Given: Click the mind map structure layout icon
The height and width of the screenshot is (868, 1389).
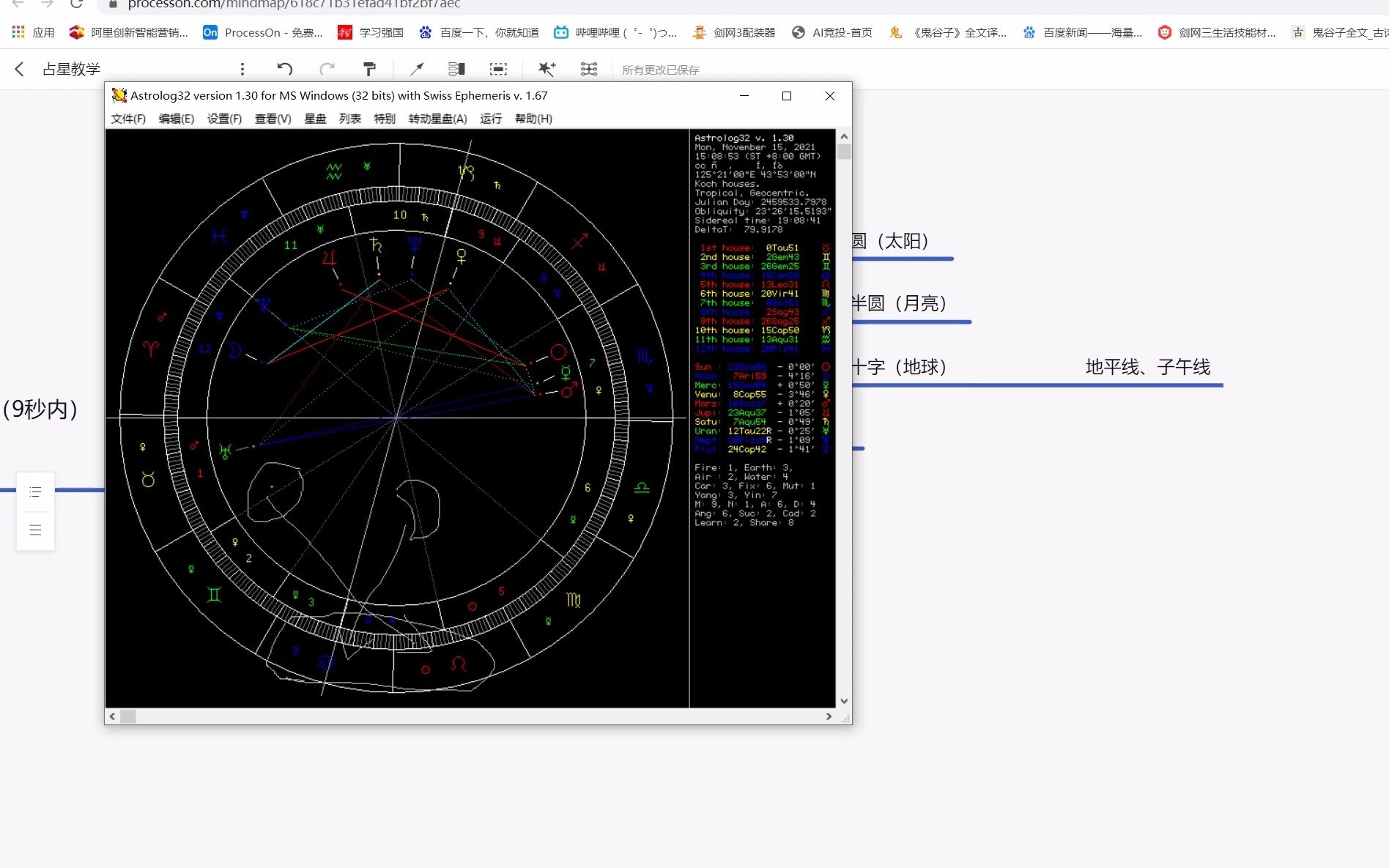Looking at the screenshot, I should tap(589, 69).
